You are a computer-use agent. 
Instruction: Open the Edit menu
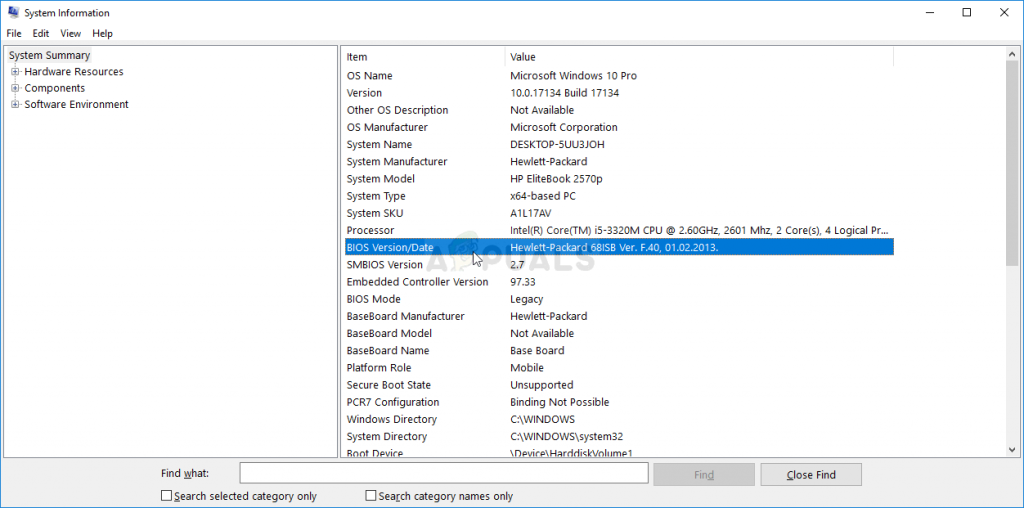pos(40,33)
